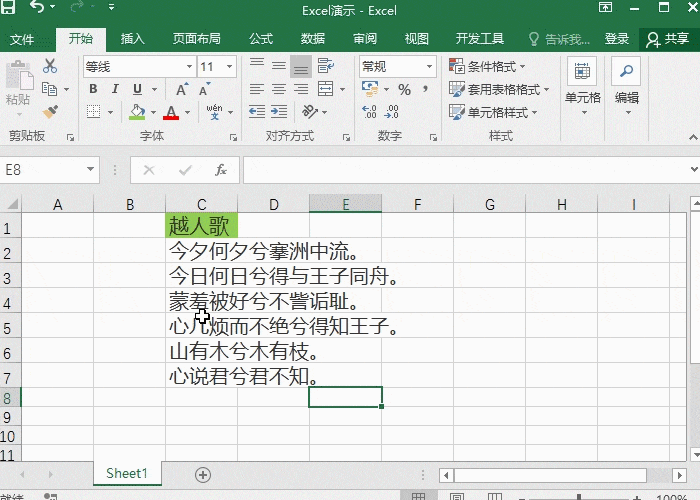Open the 文件 tab

[x=22, y=39]
